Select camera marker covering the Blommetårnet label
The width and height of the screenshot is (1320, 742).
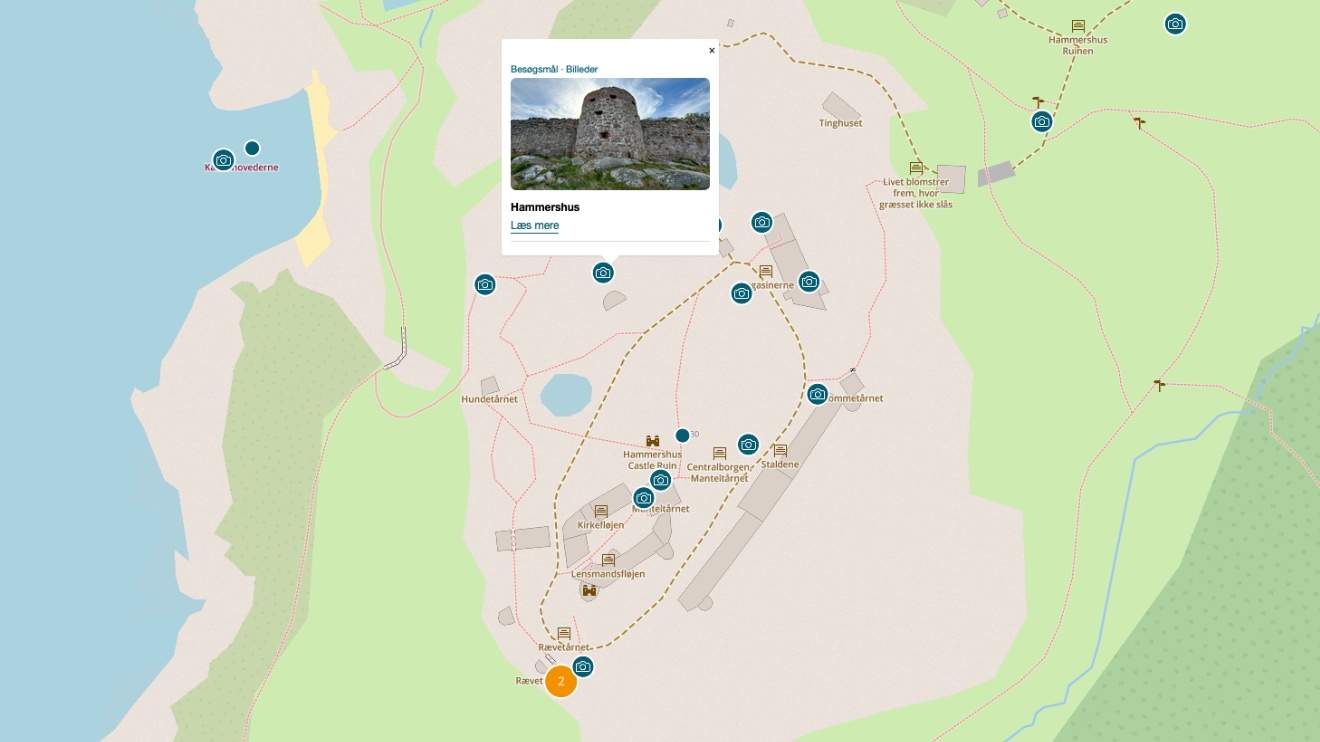coord(818,394)
